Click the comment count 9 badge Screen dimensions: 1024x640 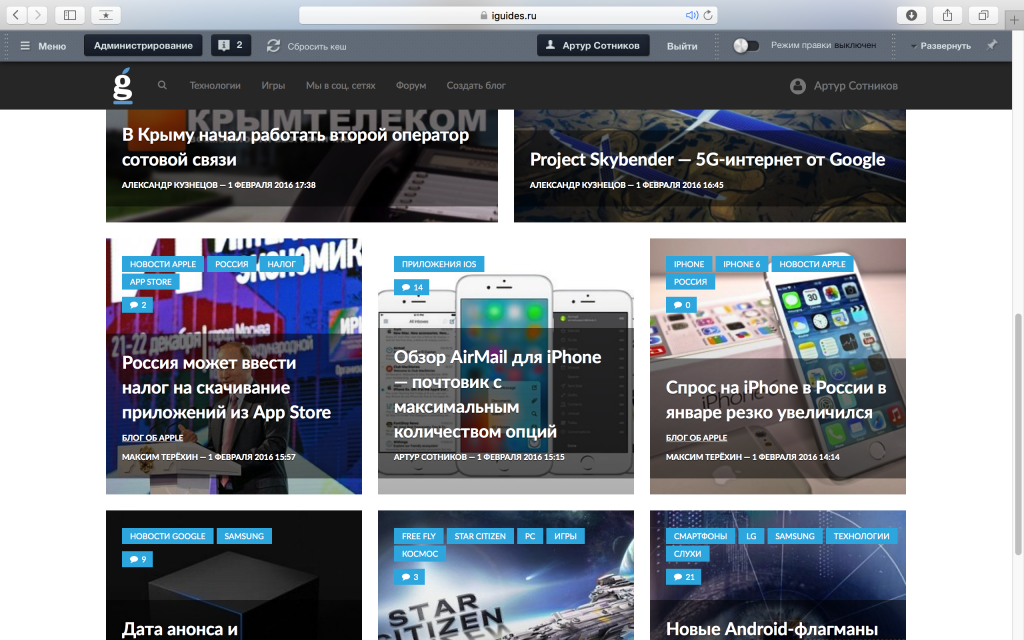(x=137, y=559)
